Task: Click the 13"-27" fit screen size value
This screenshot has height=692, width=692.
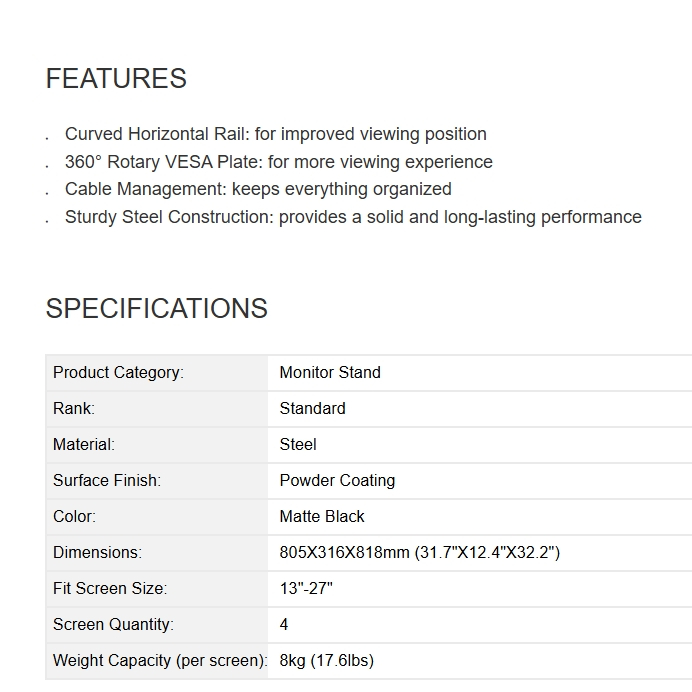Action: 306,588
